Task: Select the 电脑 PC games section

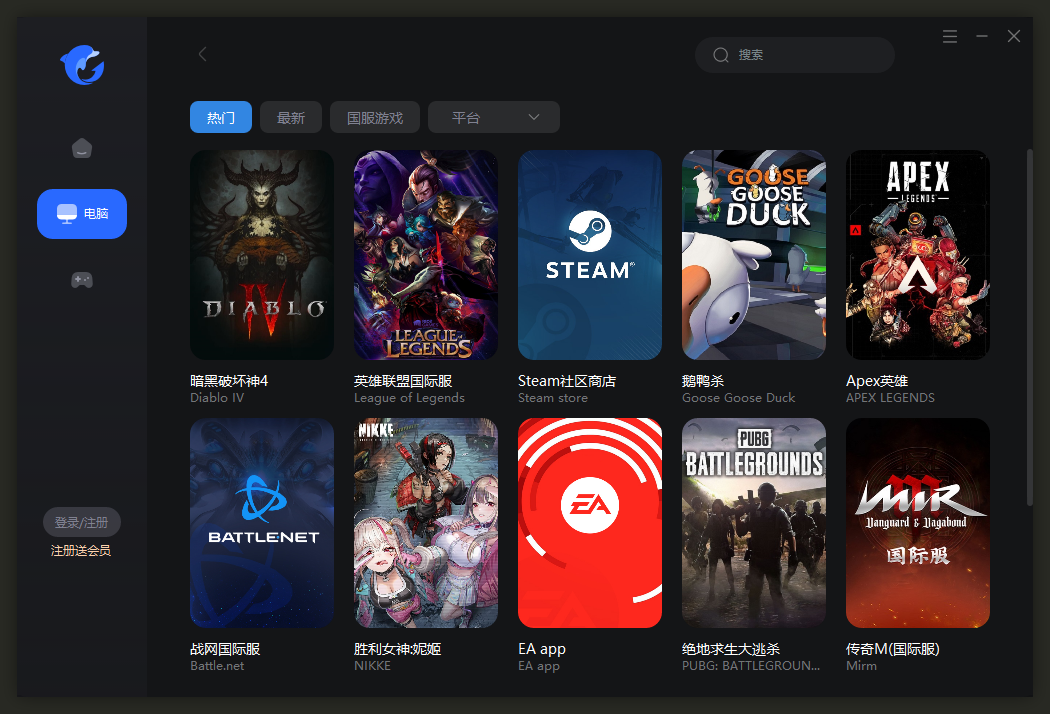Action: coord(82,214)
